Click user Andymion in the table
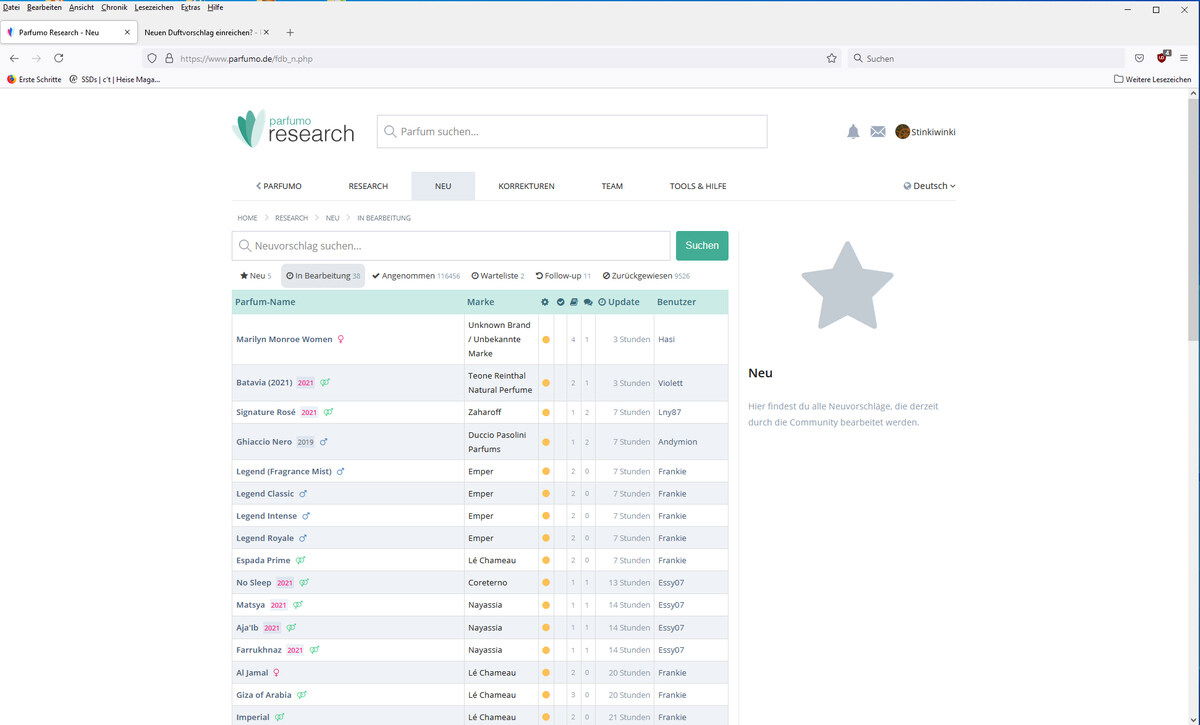 [x=678, y=442]
